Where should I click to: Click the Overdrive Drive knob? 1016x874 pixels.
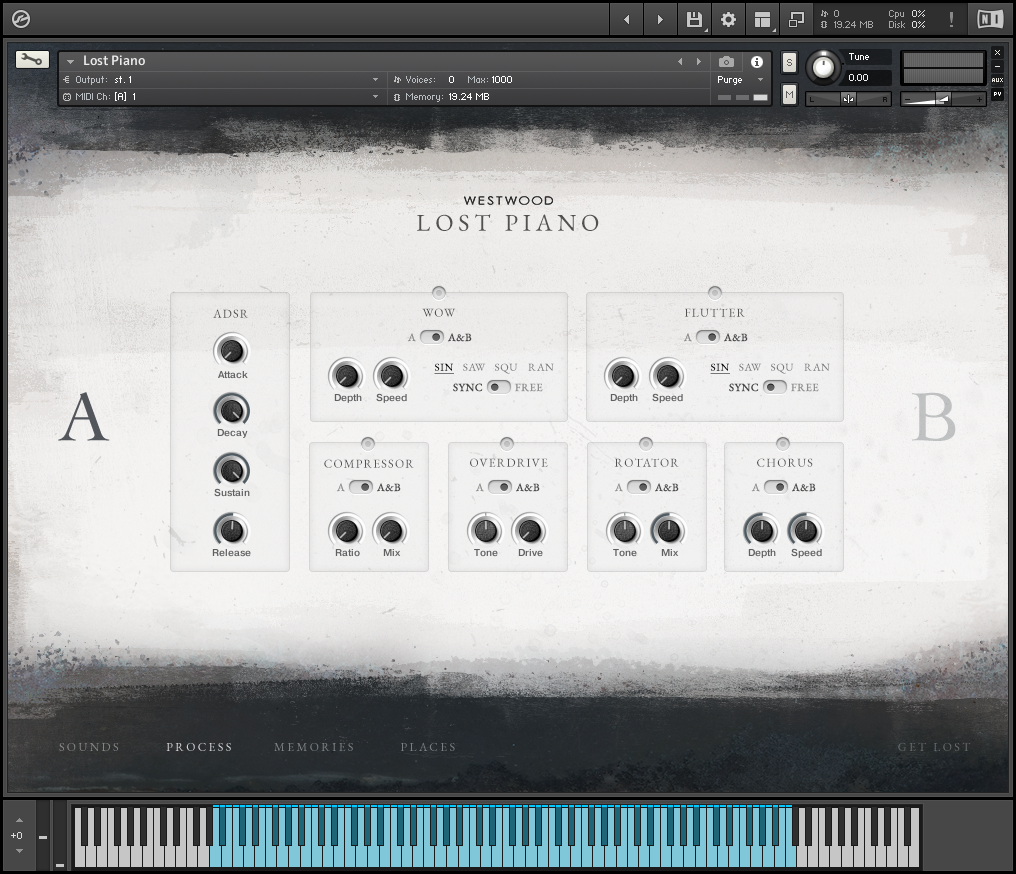530,531
